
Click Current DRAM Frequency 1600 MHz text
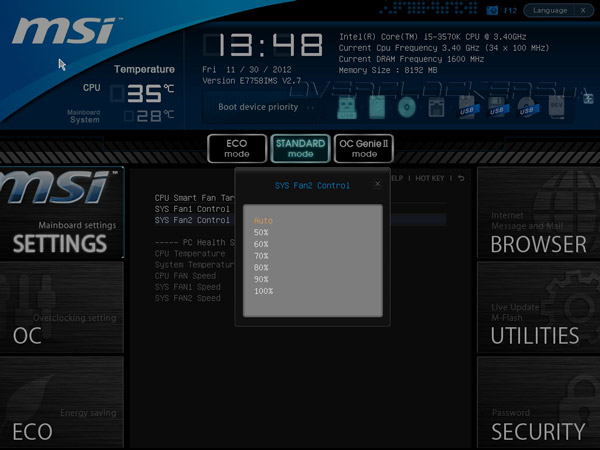[x=411, y=59]
